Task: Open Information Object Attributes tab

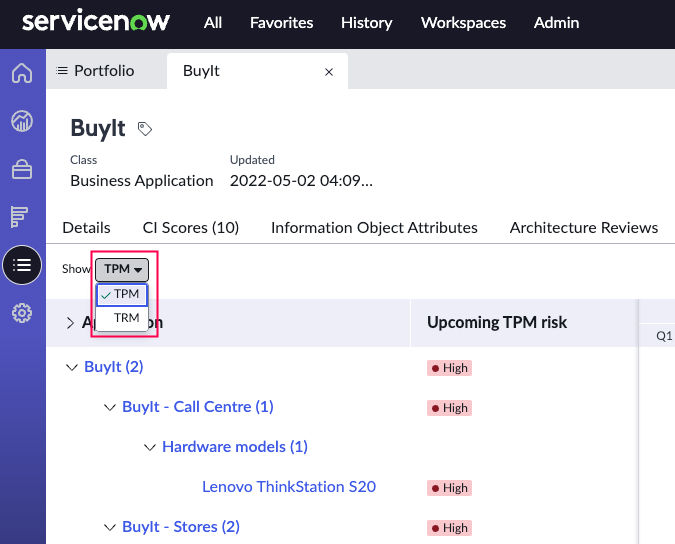Action: (x=374, y=227)
